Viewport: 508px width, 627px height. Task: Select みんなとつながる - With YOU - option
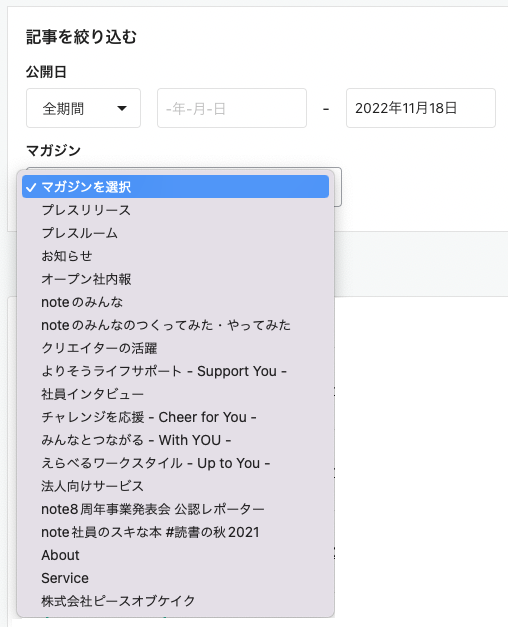tap(175, 440)
